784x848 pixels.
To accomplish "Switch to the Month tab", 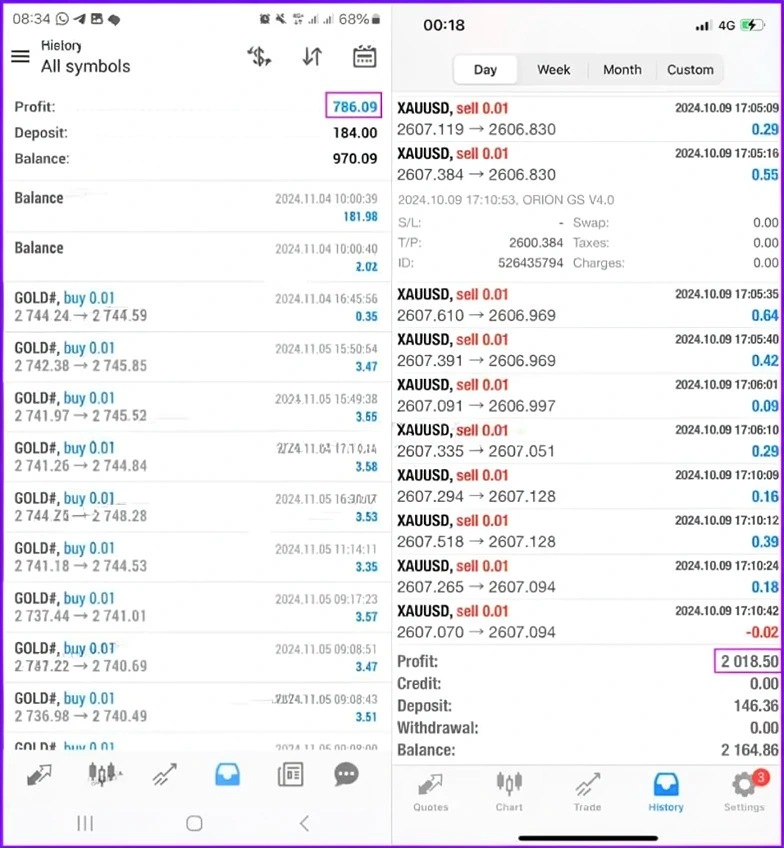I will [x=622, y=70].
